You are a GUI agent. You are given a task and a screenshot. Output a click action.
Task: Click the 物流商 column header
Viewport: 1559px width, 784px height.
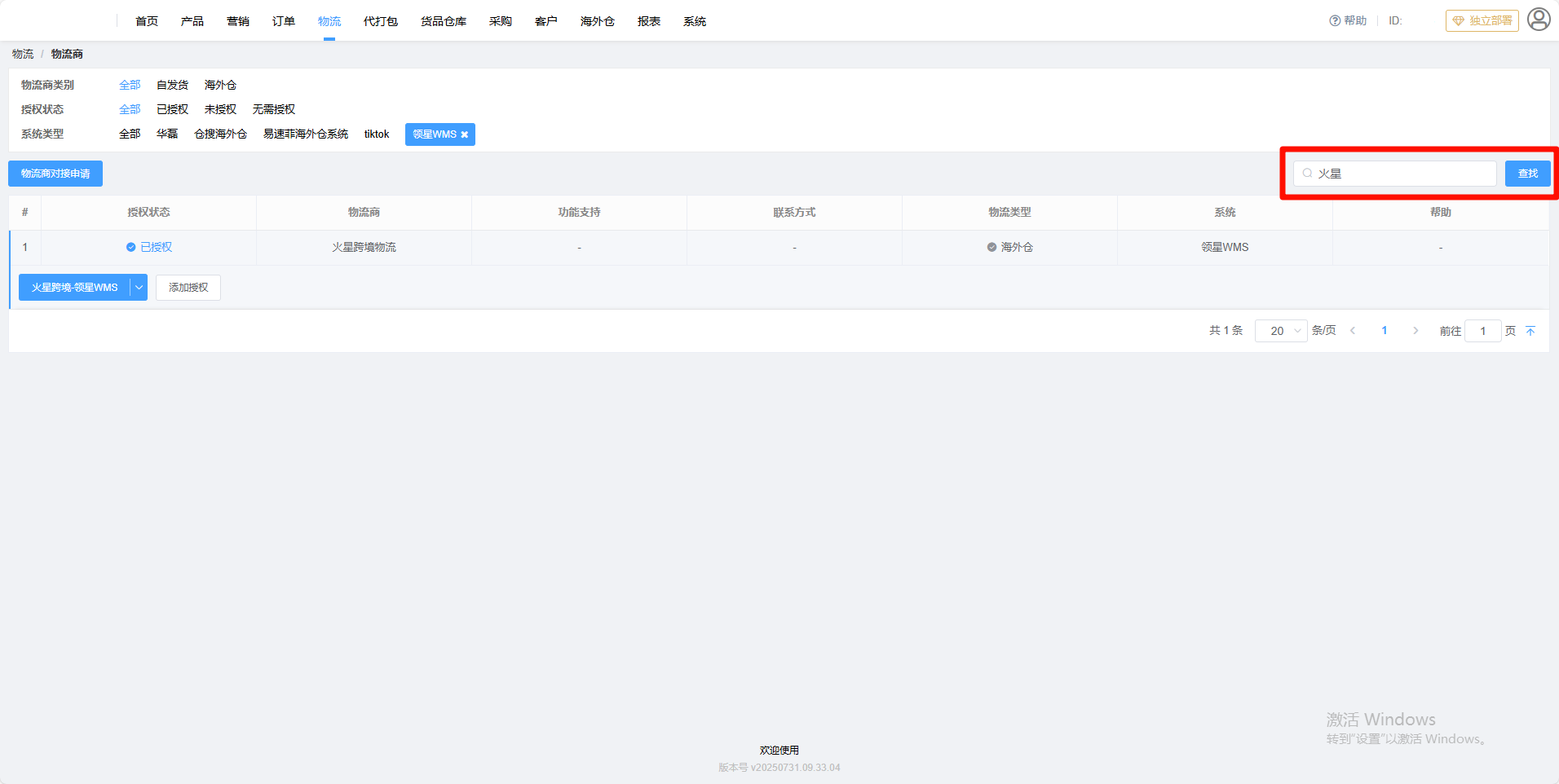coord(364,212)
